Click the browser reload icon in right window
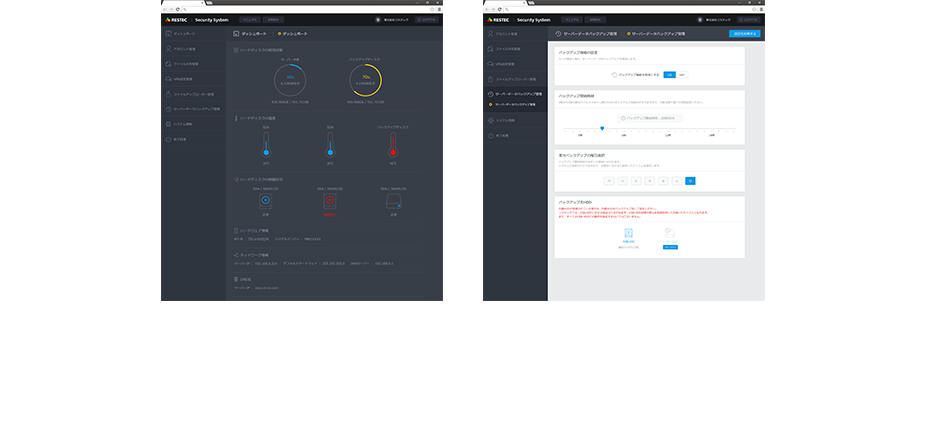This screenshot has height=435, width=925. [500, 9]
